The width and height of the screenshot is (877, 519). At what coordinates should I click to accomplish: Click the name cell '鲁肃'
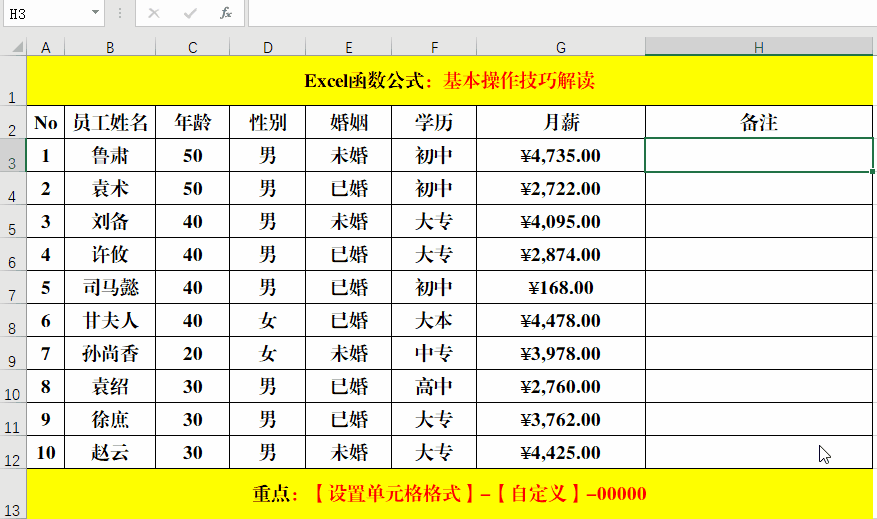[110, 155]
